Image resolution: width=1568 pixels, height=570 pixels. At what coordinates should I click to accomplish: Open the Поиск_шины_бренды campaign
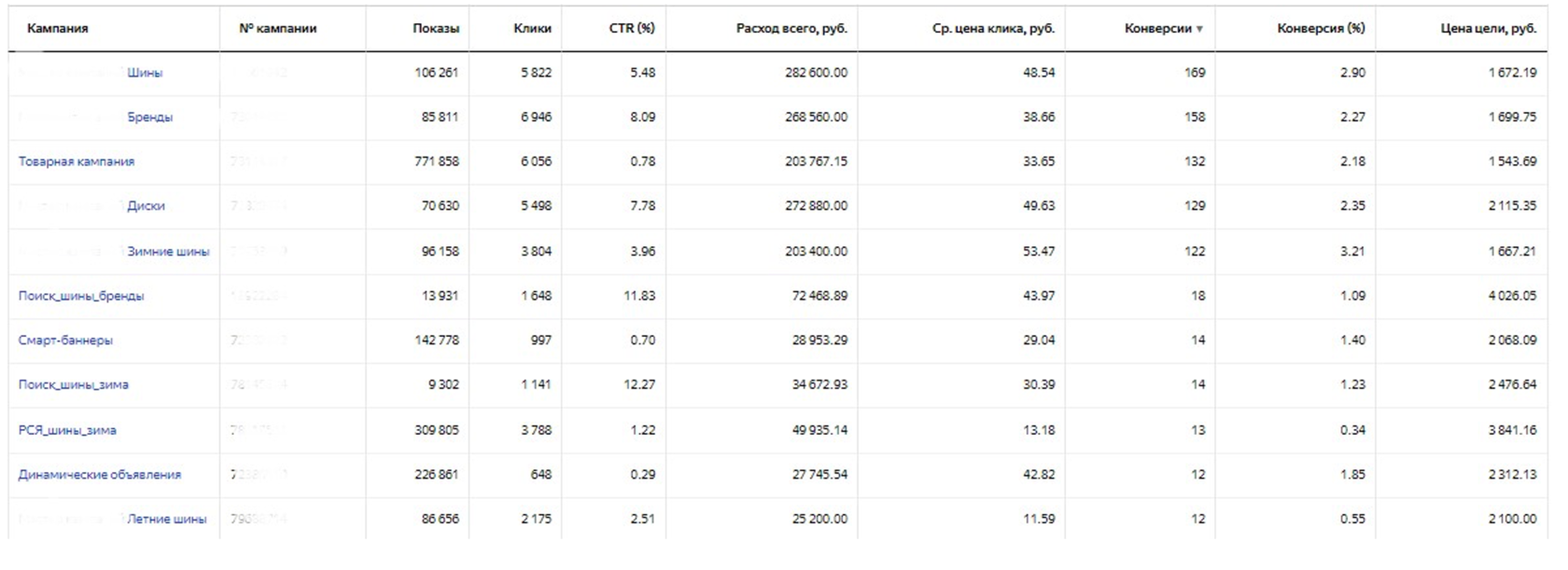(81, 296)
